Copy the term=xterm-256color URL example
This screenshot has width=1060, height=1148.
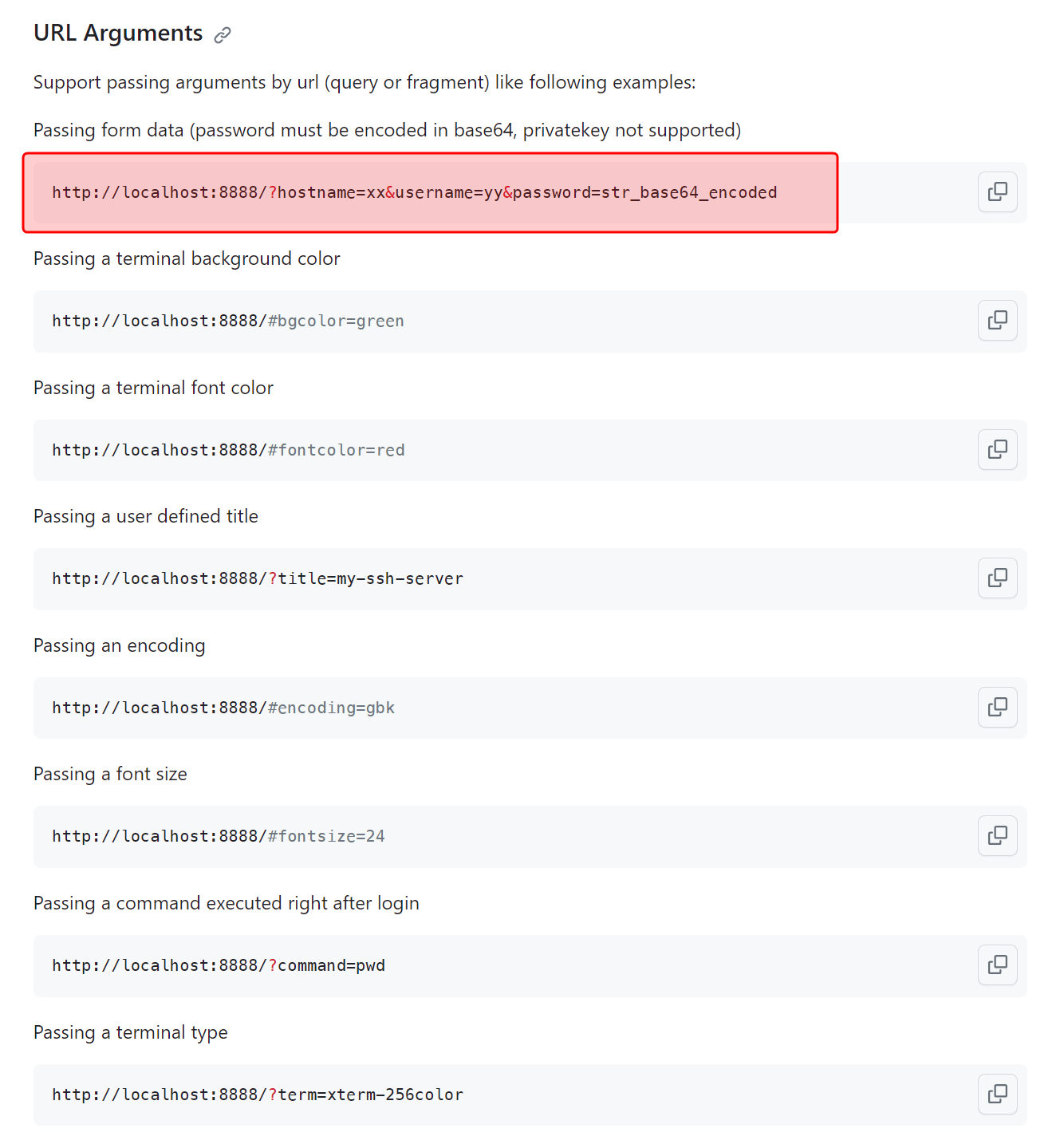[x=997, y=1095]
